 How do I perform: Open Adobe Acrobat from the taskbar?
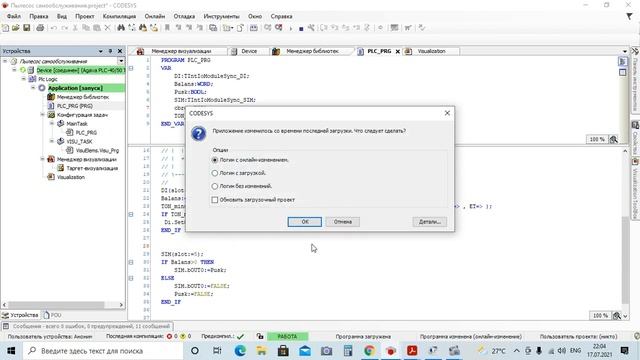point(412,351)
